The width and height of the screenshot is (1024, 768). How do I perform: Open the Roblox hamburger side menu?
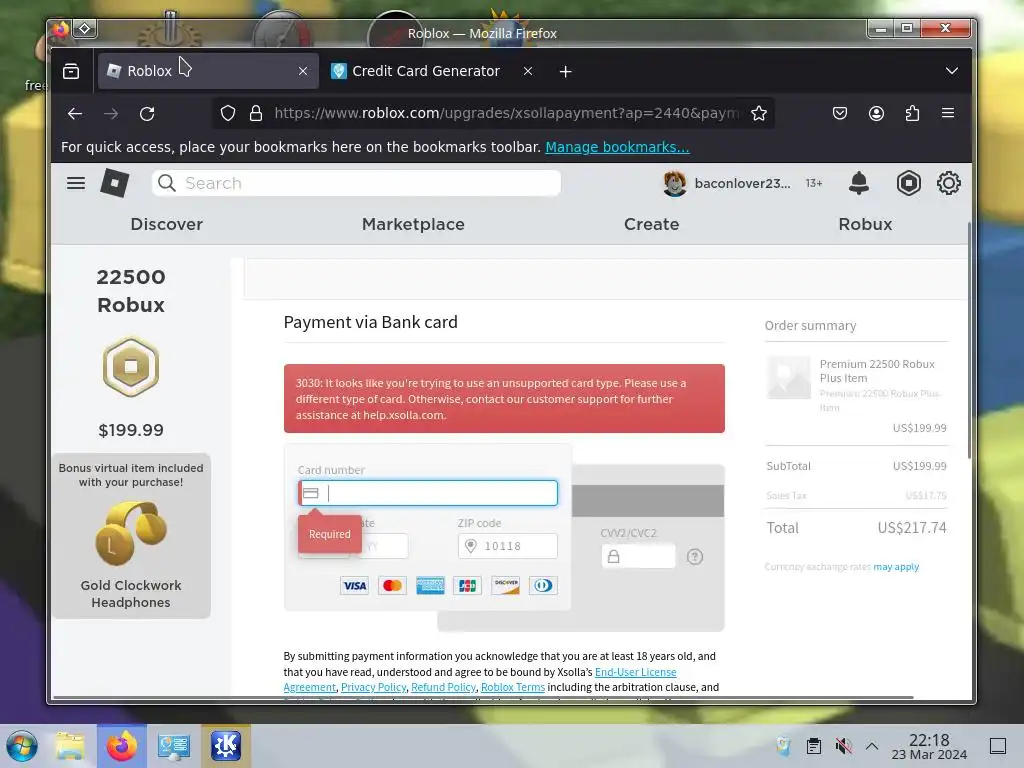tap(76, 184)
